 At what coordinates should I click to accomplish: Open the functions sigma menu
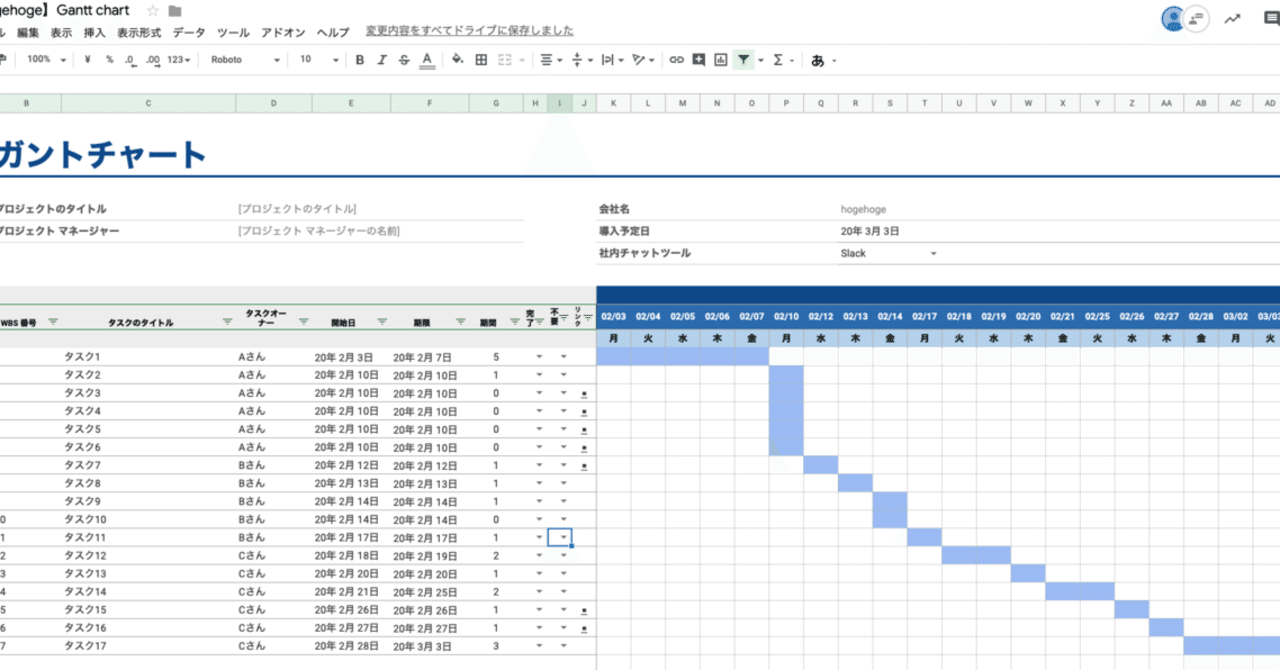click(x=778, y=60)
